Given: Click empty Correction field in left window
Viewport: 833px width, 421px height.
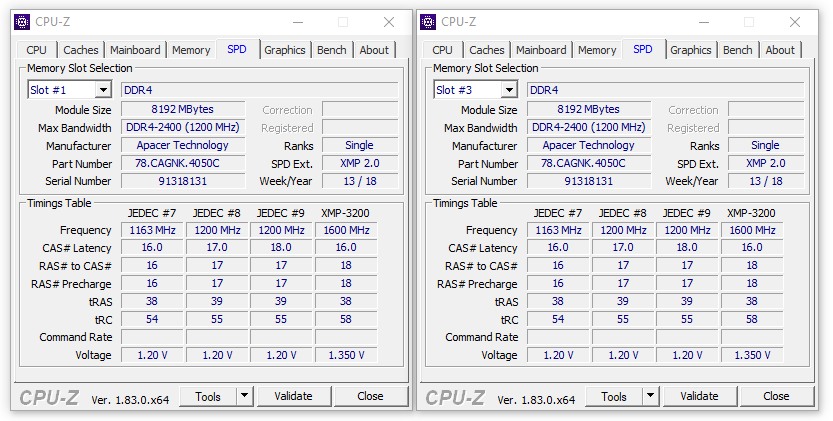Looking at the screenshot, I should (x=360, y=110).
